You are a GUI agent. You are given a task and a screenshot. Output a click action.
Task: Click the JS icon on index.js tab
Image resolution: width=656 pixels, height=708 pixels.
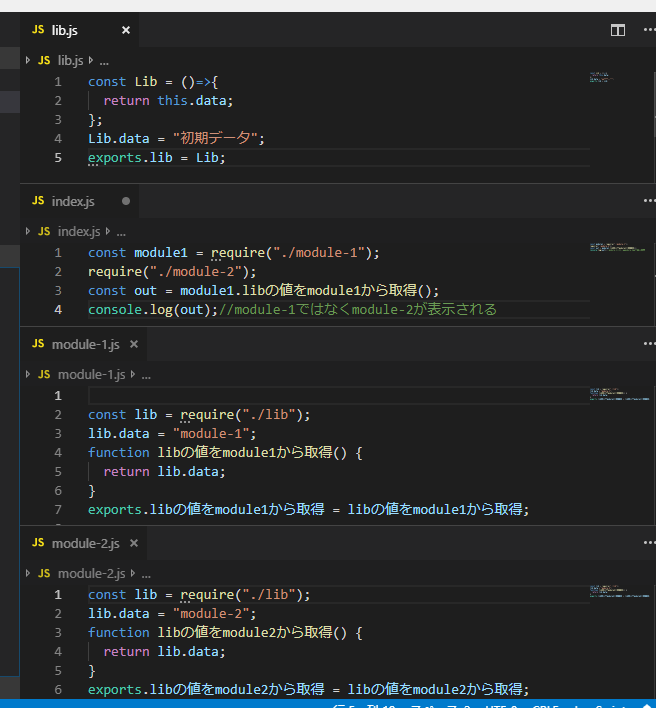(x=38, y=200)
